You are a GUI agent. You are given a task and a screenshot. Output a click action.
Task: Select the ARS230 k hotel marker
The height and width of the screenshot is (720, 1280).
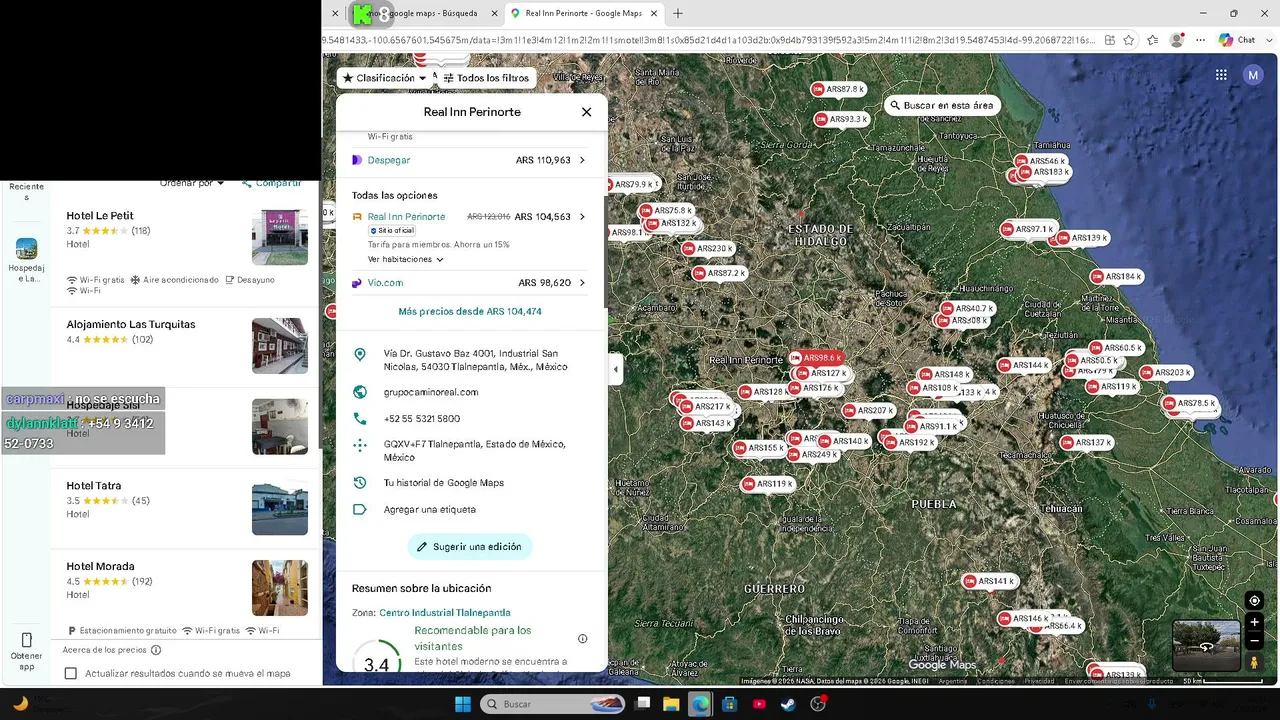tap(708, 248)
